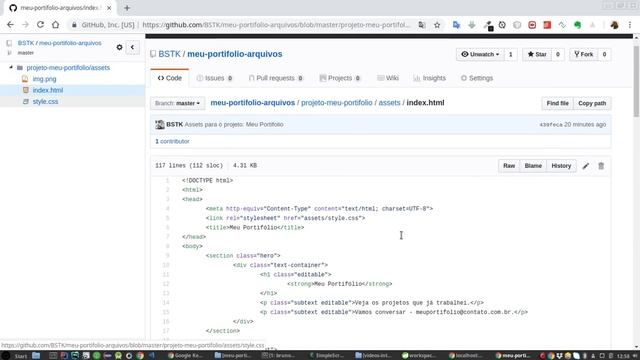
Task: Collapse the projeto-meu-portifolio/assets folder tree
Action: [x=11, y=67]
